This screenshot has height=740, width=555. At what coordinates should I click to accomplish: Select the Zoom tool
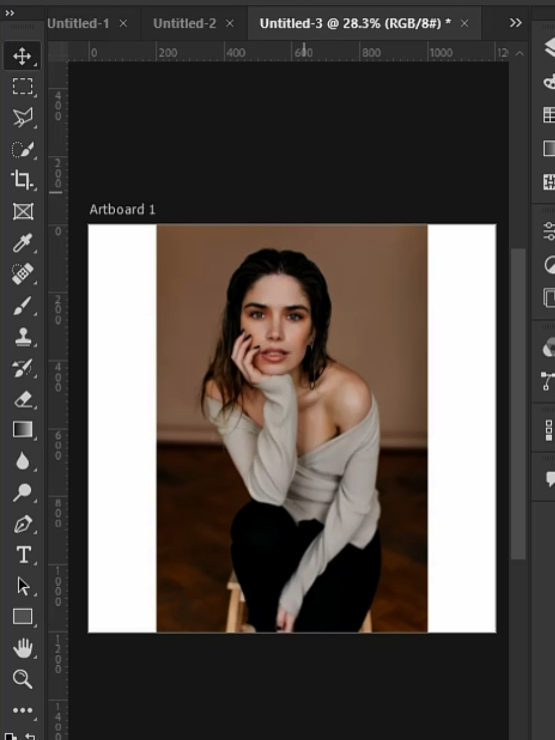[22, 679]
